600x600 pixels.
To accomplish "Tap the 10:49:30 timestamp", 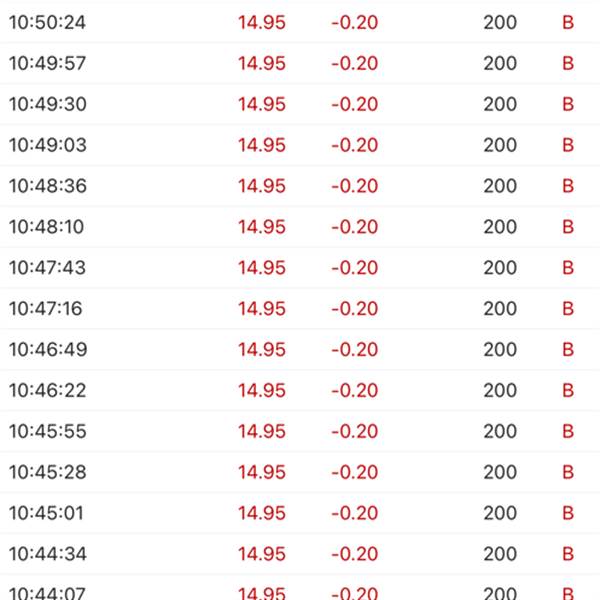I will (x=48, y=104).
